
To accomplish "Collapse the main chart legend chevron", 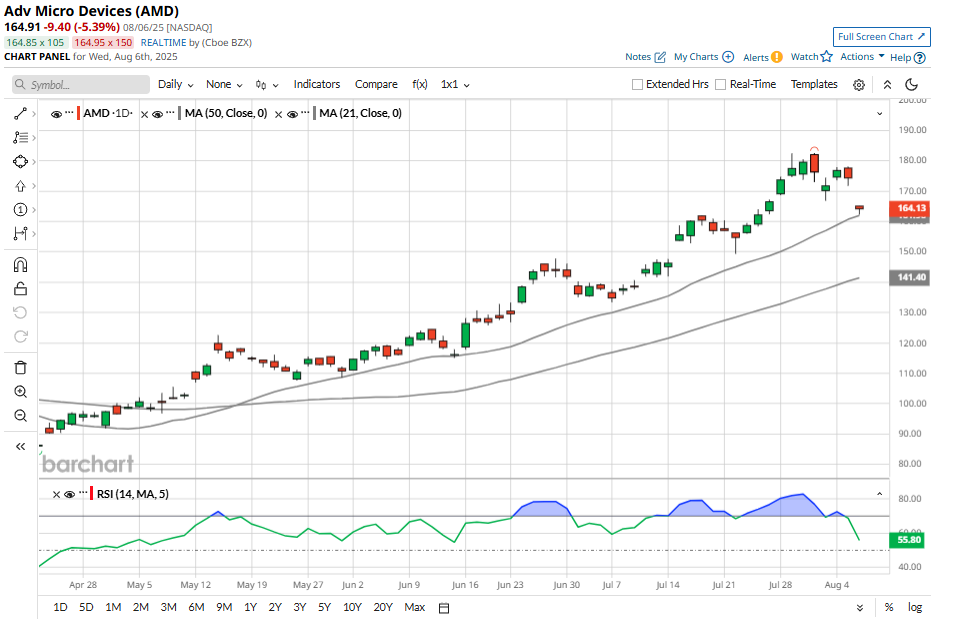I will pos(879,114).
